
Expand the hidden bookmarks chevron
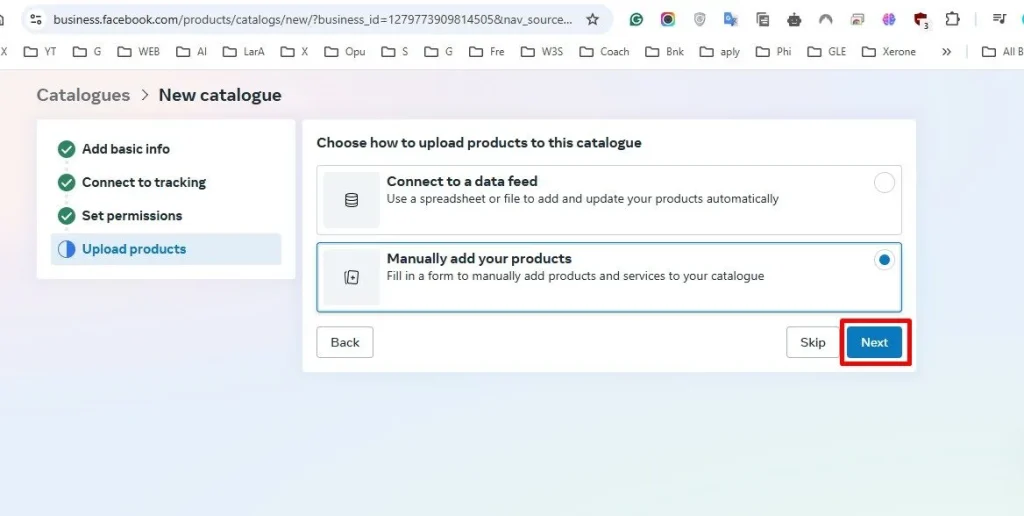[x=946, y=52]
